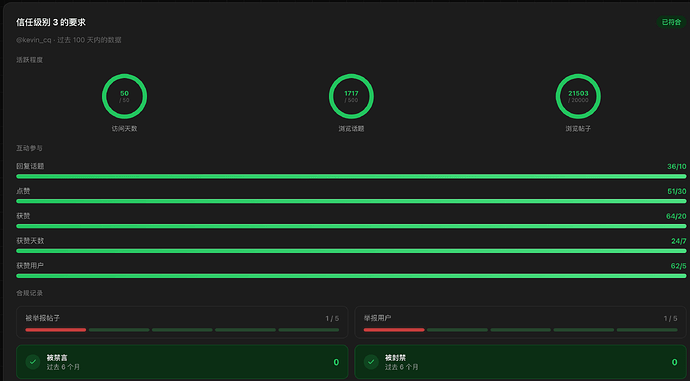Click the 36/10 reply count value
Image resolution: width=690 pixels, height=381 pixels.
676,166
